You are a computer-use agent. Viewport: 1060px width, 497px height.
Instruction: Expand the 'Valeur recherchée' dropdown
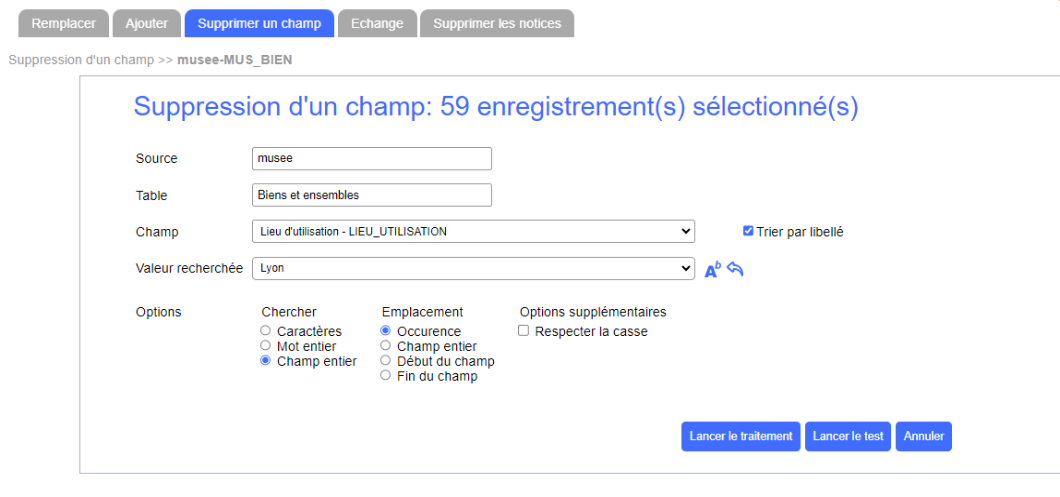(473, 268)
